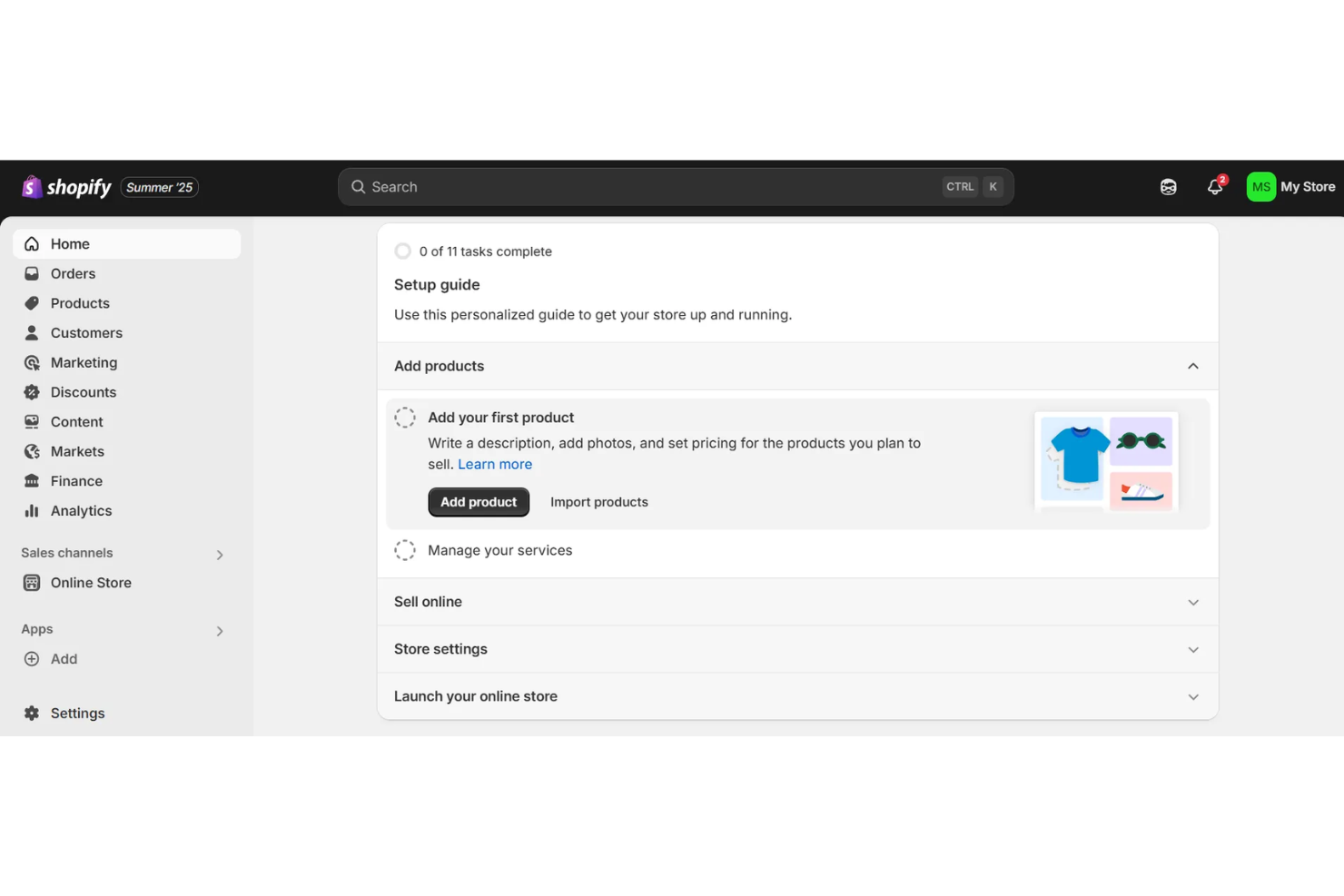Mark 'Add your first product' task complete
This screenshot has height=896, width=1344.
tap(405, 417)
